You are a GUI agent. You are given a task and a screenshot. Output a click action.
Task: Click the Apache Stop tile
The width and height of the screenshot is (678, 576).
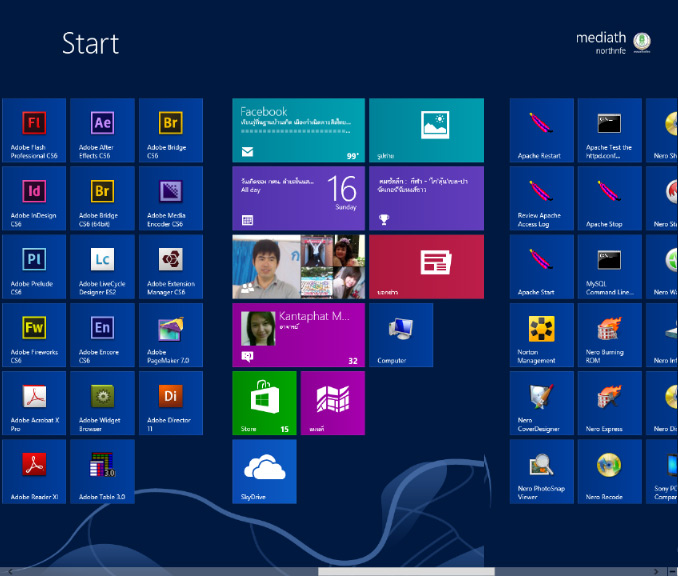coord(610,198)
